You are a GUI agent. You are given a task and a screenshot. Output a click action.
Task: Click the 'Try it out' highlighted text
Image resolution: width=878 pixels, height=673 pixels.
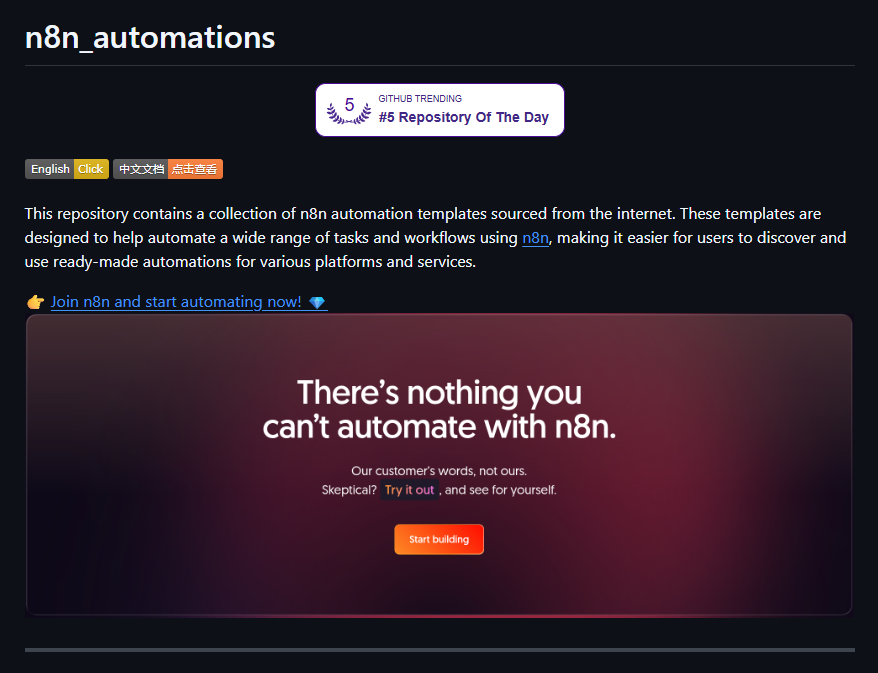click(x=409, y=490)
